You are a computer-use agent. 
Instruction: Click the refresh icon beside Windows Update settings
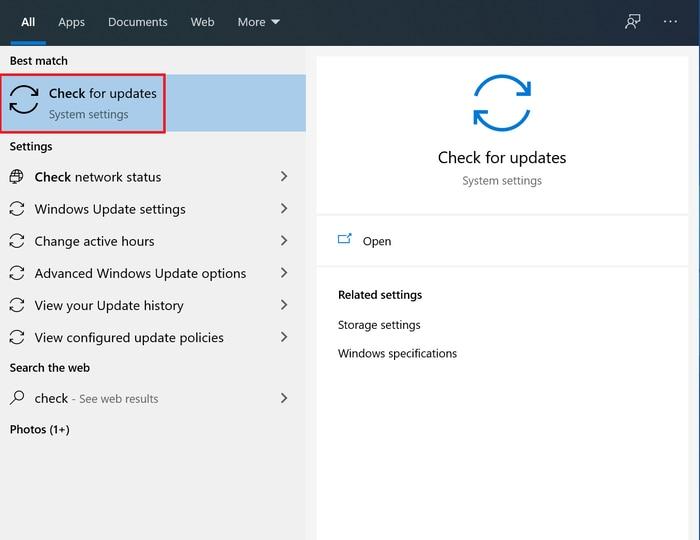click(x=17, y=209)
